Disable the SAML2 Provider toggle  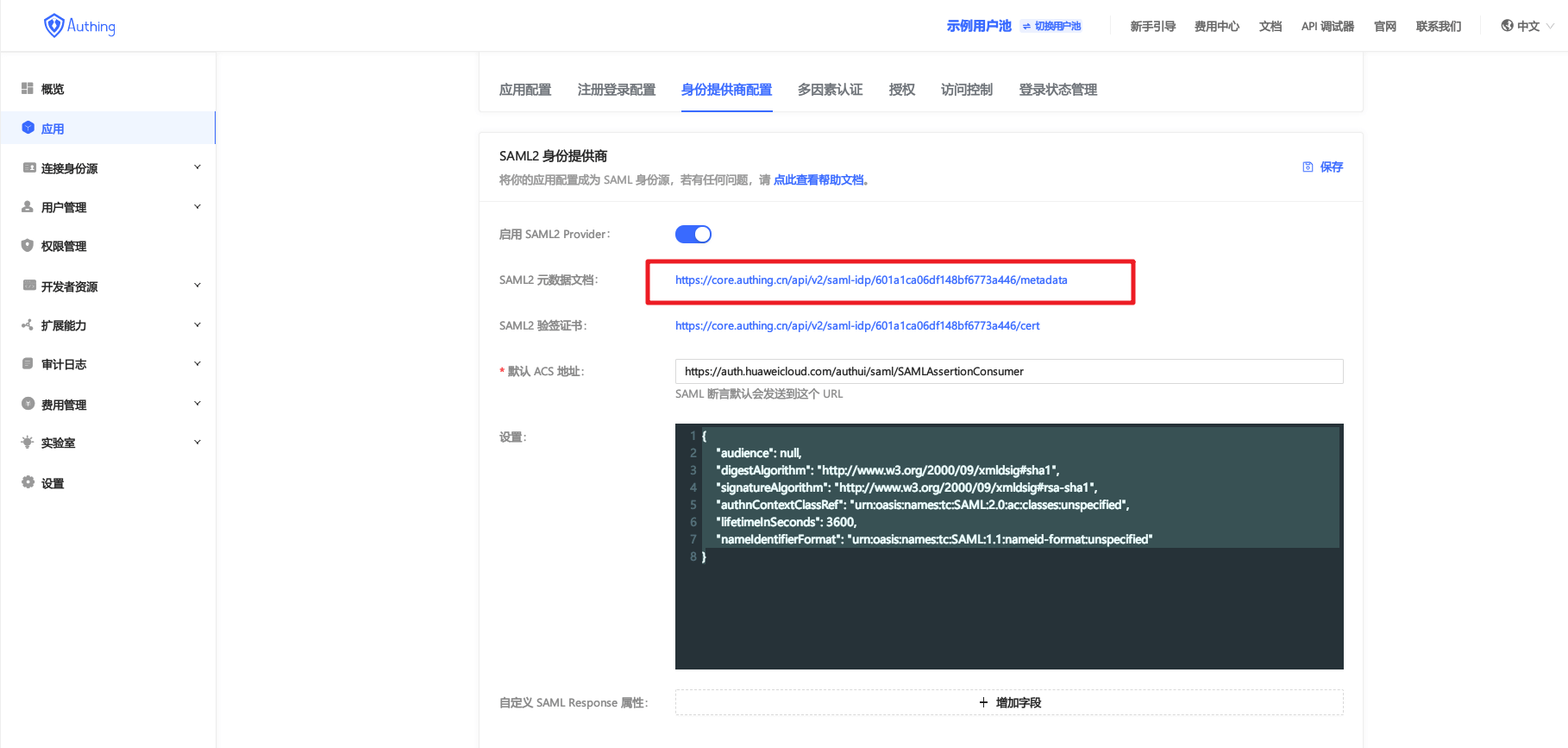[693, 235]
